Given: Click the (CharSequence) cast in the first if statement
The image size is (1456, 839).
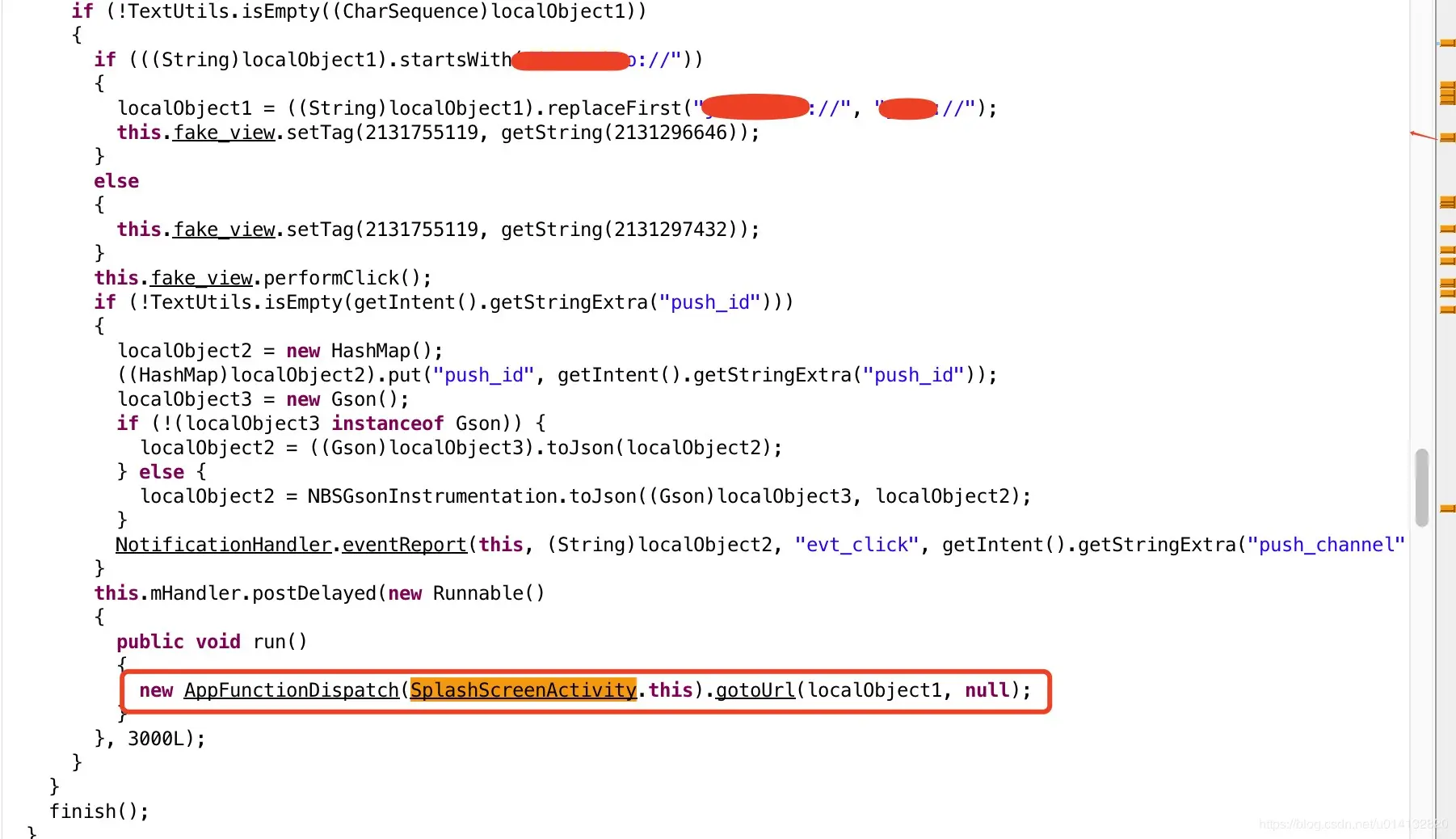Looking at the screenshot, I should point(410,11).
